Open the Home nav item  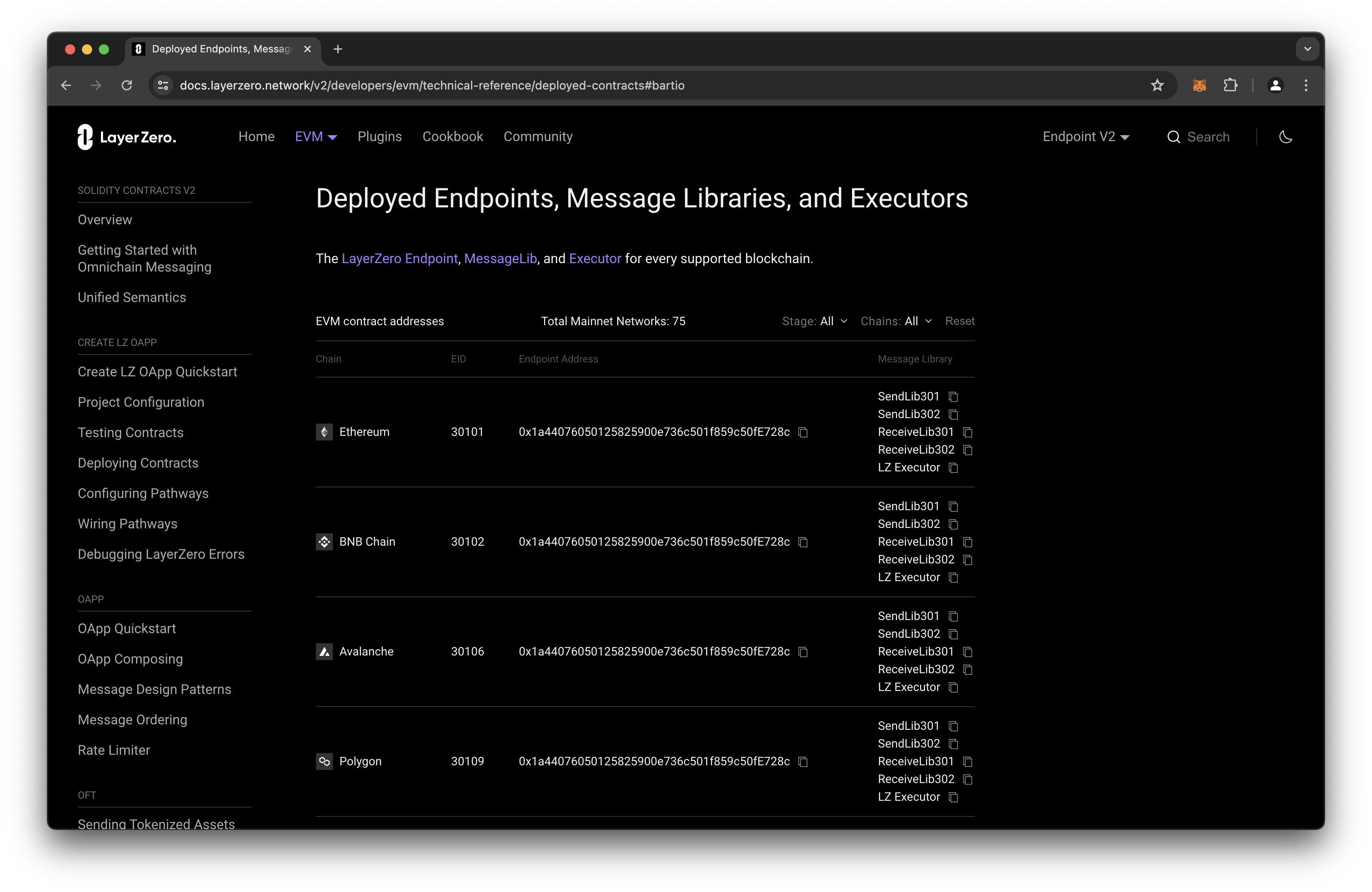(x=256, y=136)
